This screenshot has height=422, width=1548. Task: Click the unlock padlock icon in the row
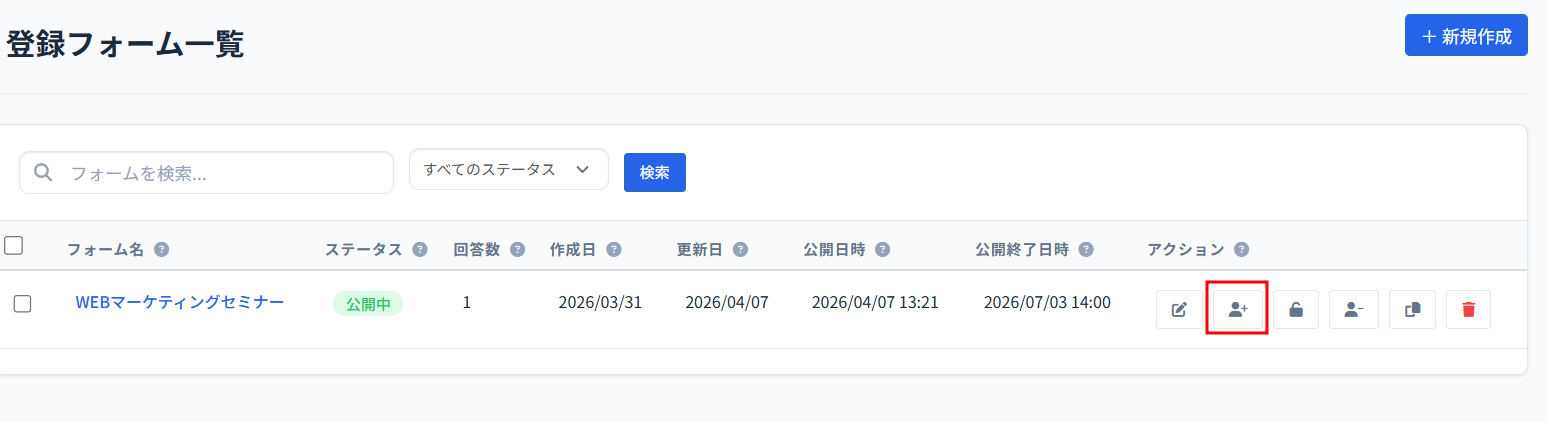[x=1295, y=309]
